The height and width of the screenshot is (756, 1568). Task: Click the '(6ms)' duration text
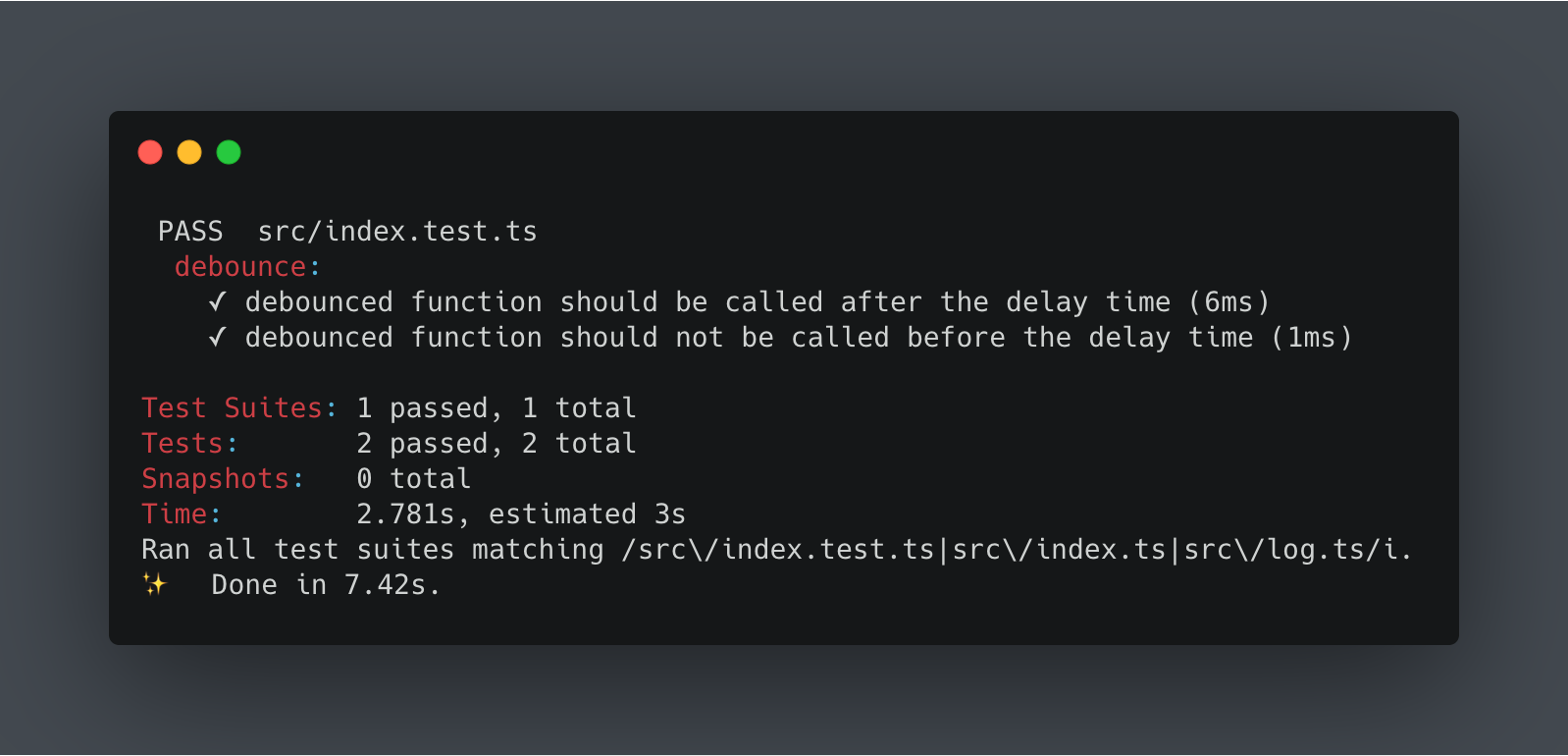pyautogui.click(x=1228, y=301)
